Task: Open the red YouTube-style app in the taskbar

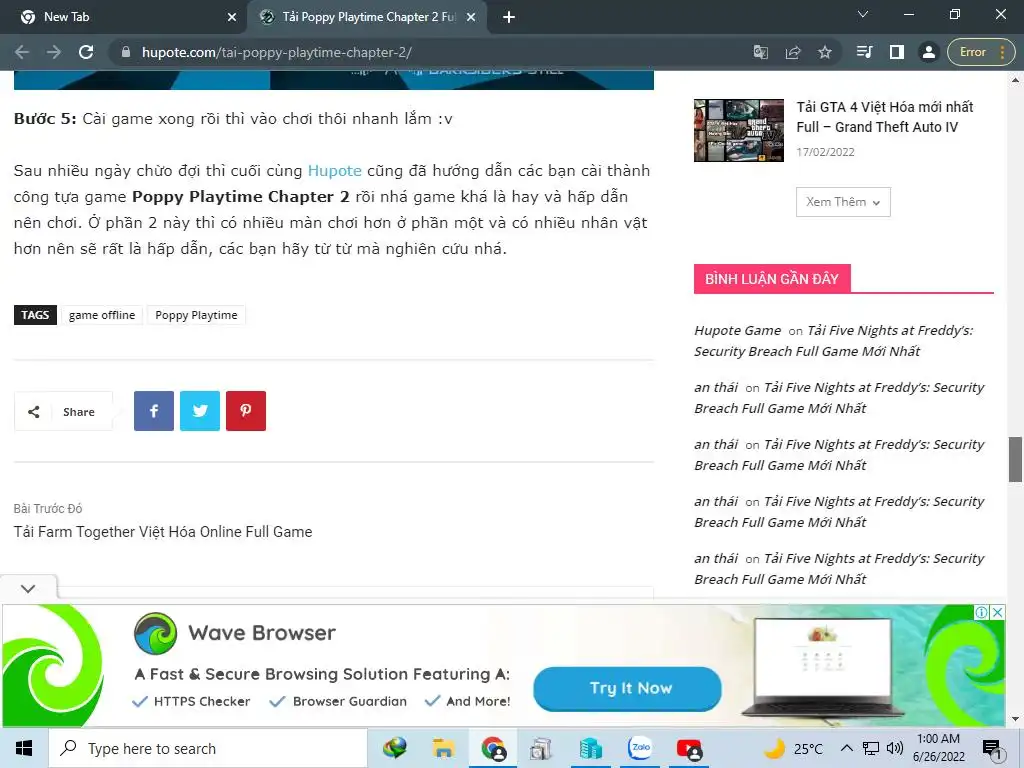Action: tap(689, 748)
